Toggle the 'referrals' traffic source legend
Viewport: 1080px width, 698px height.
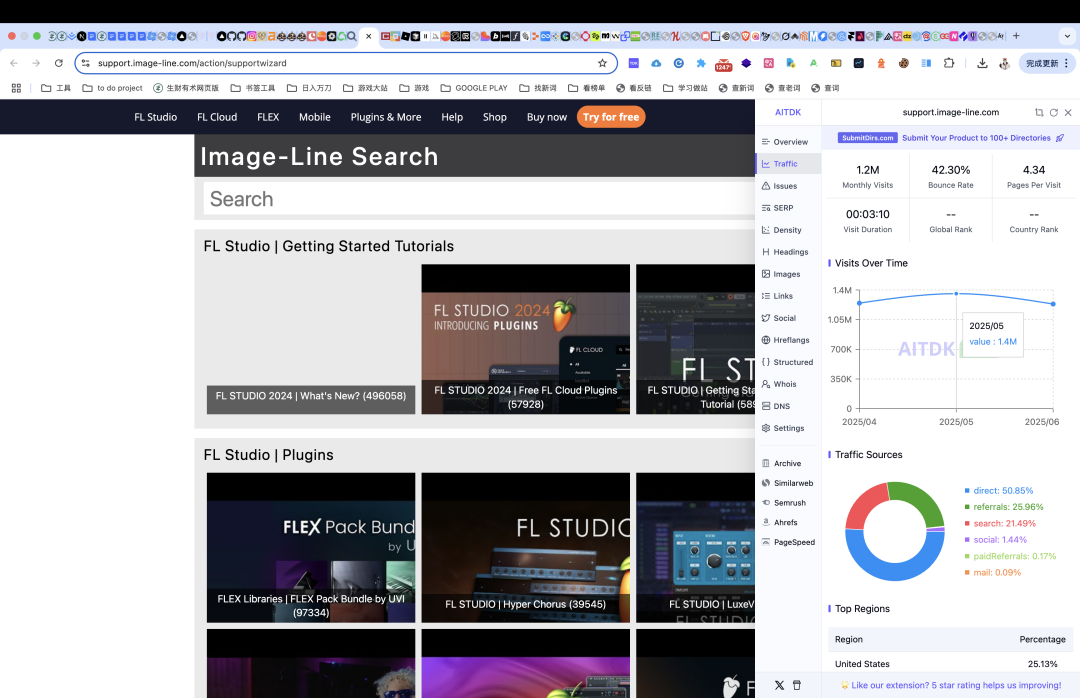coord(1004,507)
